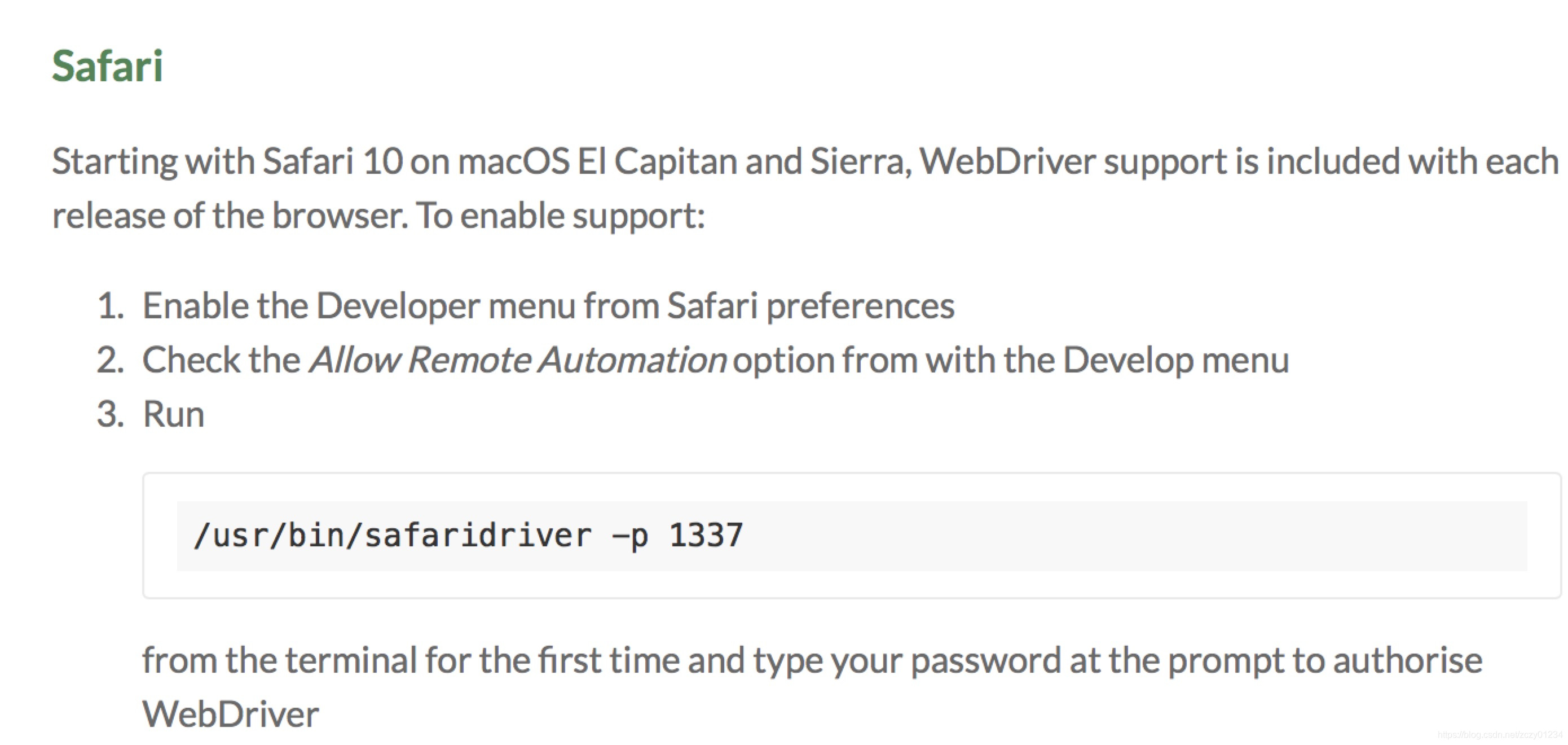Click the number 2 list marker
Image resolution: width=1568 pixels, height=745 pixels.
tap(110, 360)
